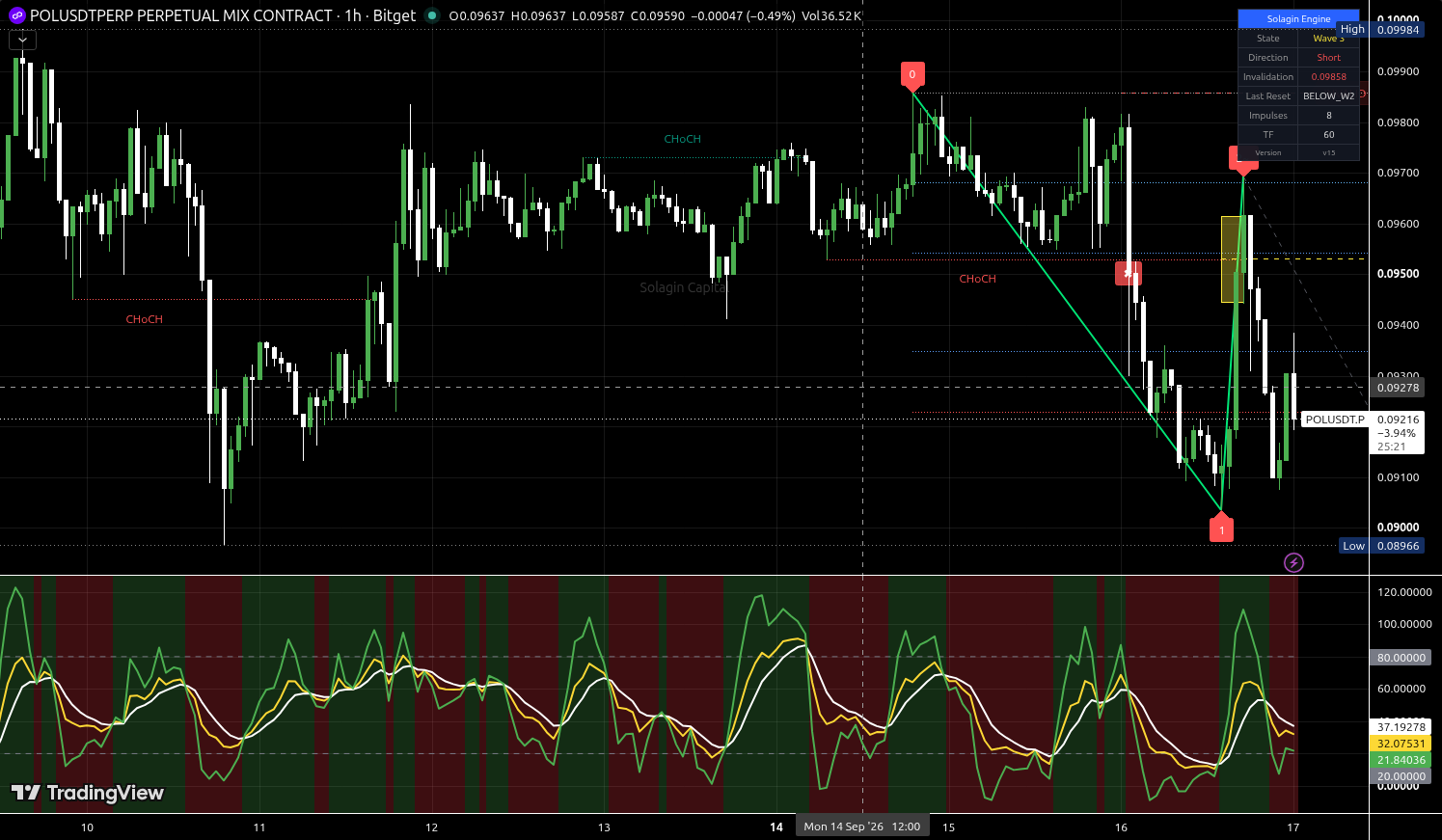Click the 17 date label on time axis

1293,826
